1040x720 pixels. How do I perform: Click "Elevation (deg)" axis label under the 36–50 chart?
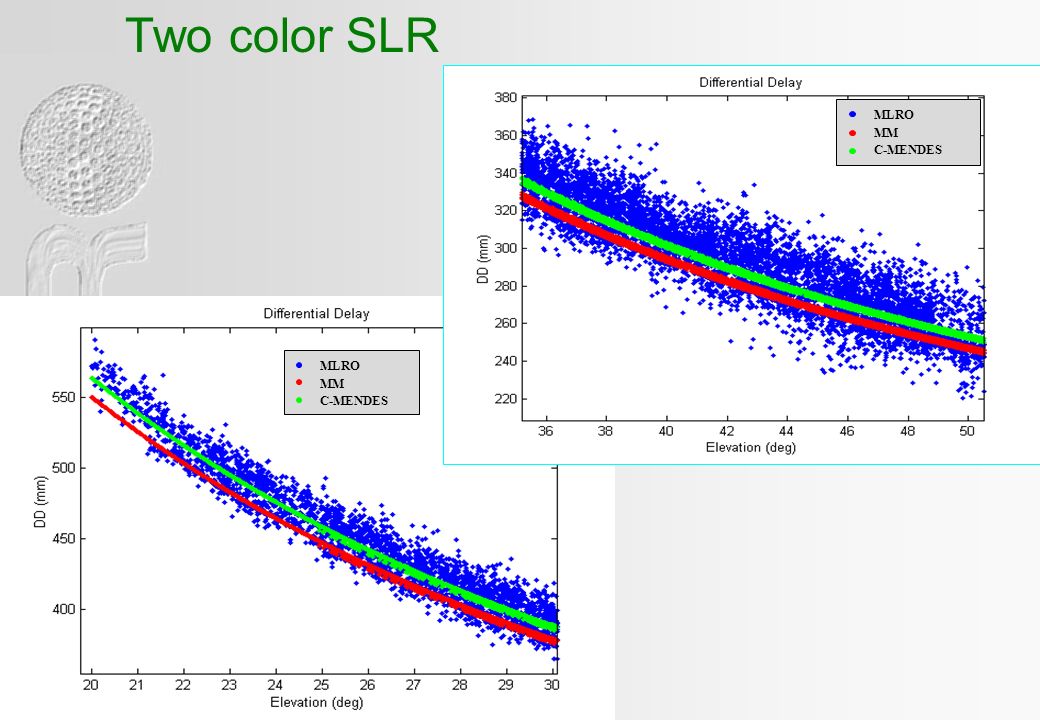(x=751, y=448)
